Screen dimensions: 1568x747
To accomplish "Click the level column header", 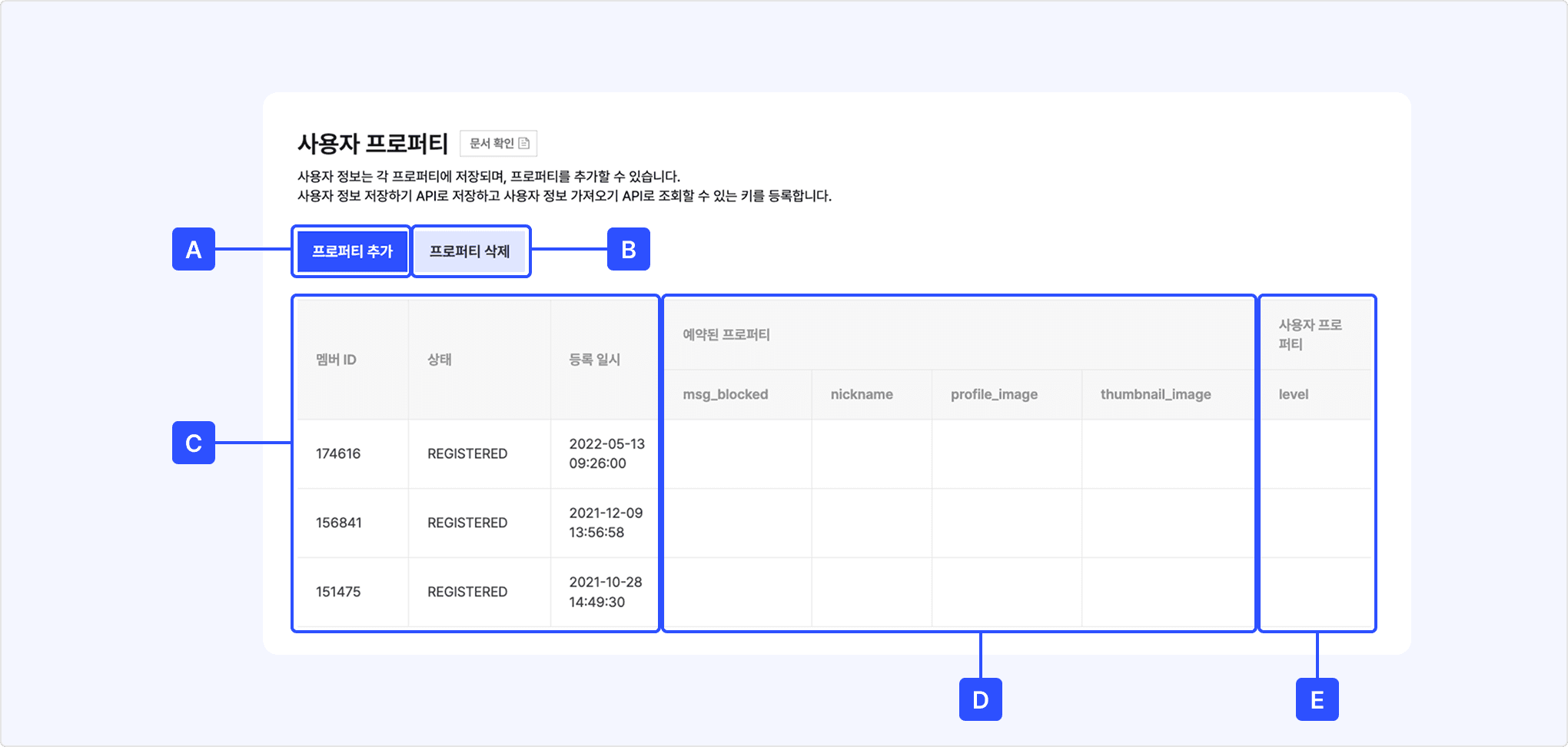I will point(1294,394).
